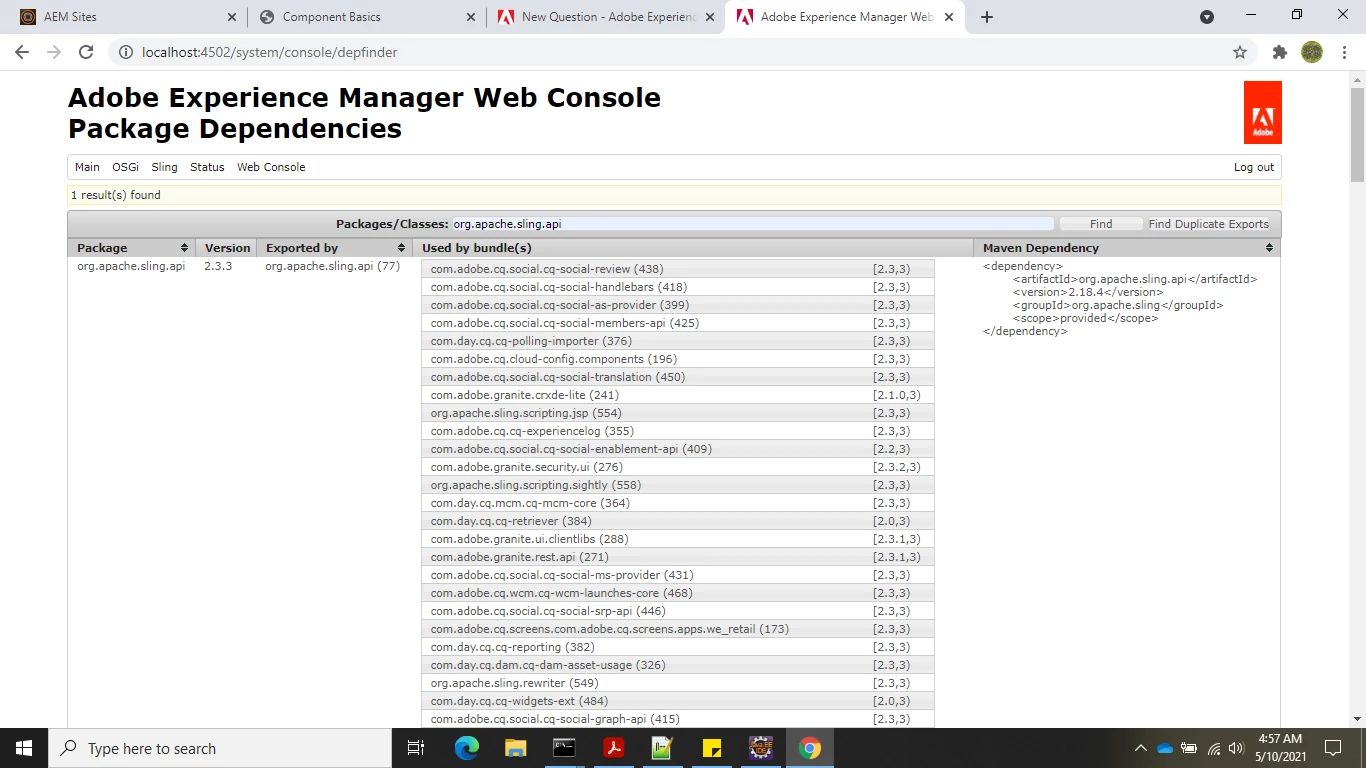Select the com.adobe.granite.crxde-lite (241) row
This screenshot has width=1366, height=768.
click(678, 395)
